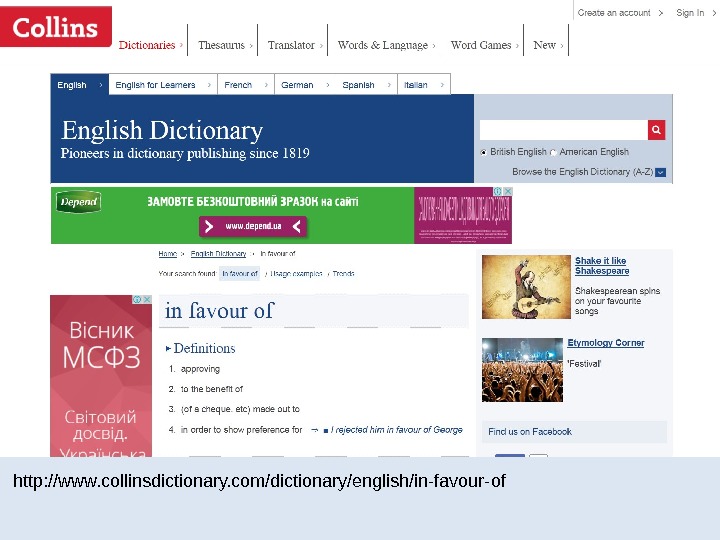Click Find us on Facebook heading
720x540 pixels.
[x=530, y=432]
